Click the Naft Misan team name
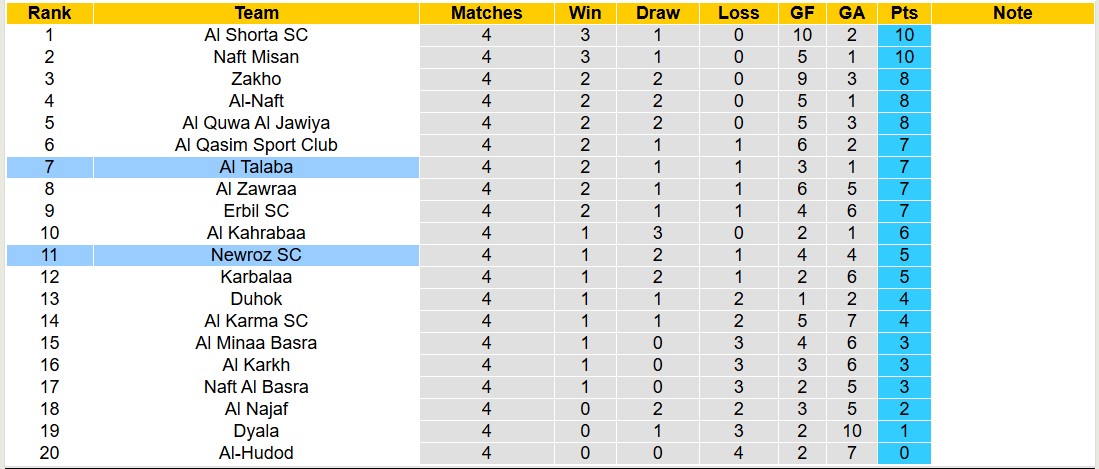This screenshot has width=1099, height=469. (x=256, y=57)
